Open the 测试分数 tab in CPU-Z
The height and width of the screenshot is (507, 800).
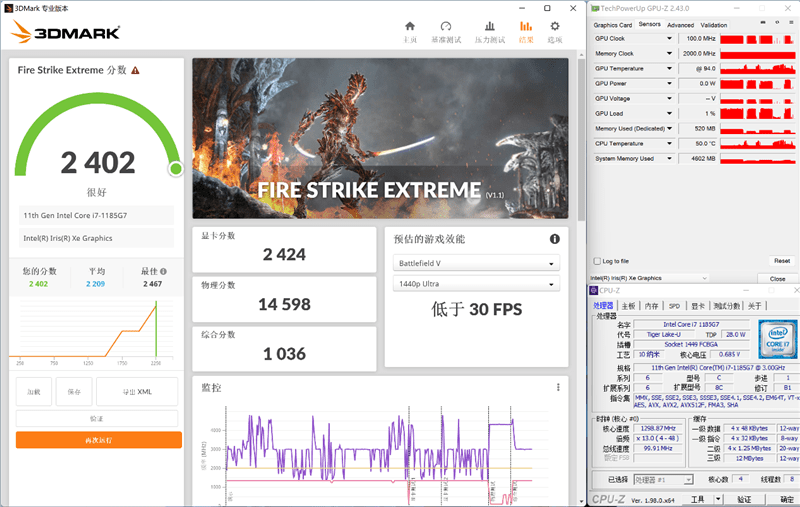pos(727,306)
